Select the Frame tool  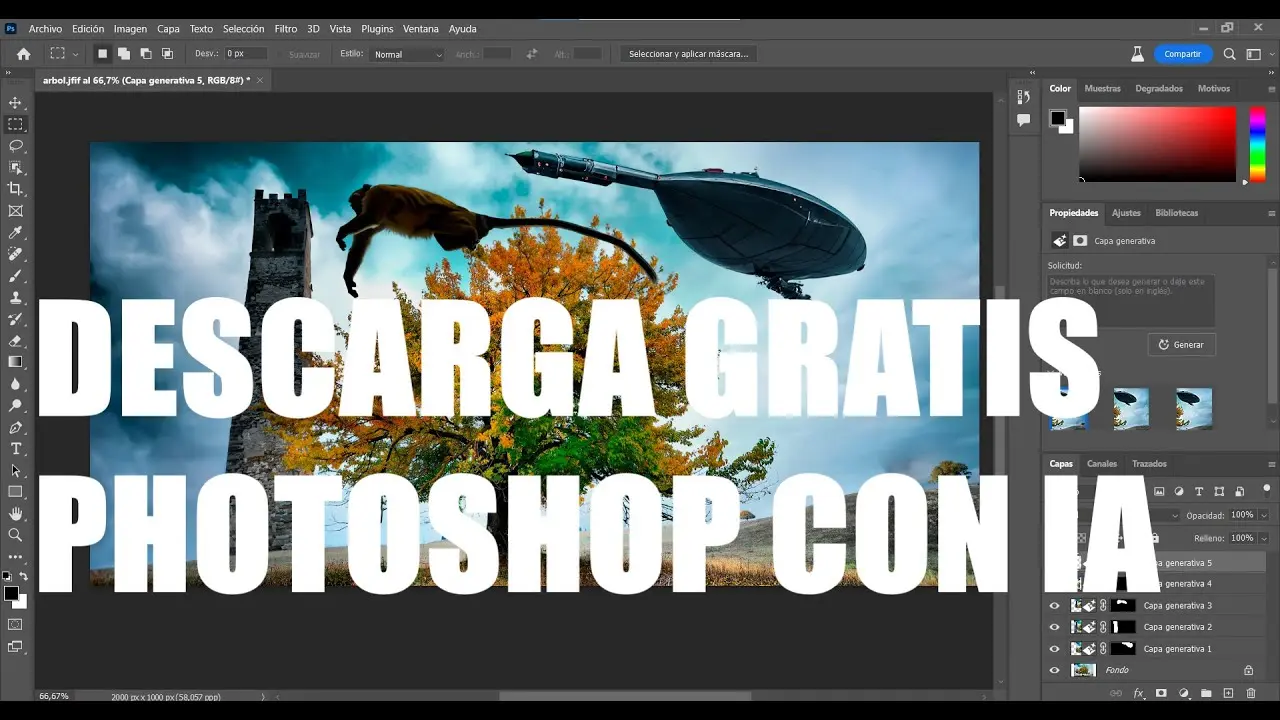click(15, 211)
